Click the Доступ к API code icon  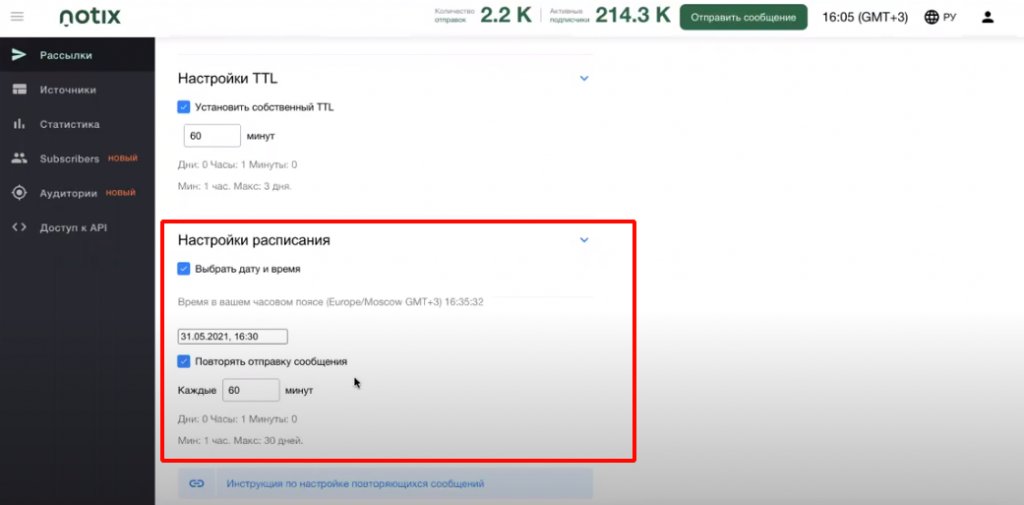pos(18,228)
